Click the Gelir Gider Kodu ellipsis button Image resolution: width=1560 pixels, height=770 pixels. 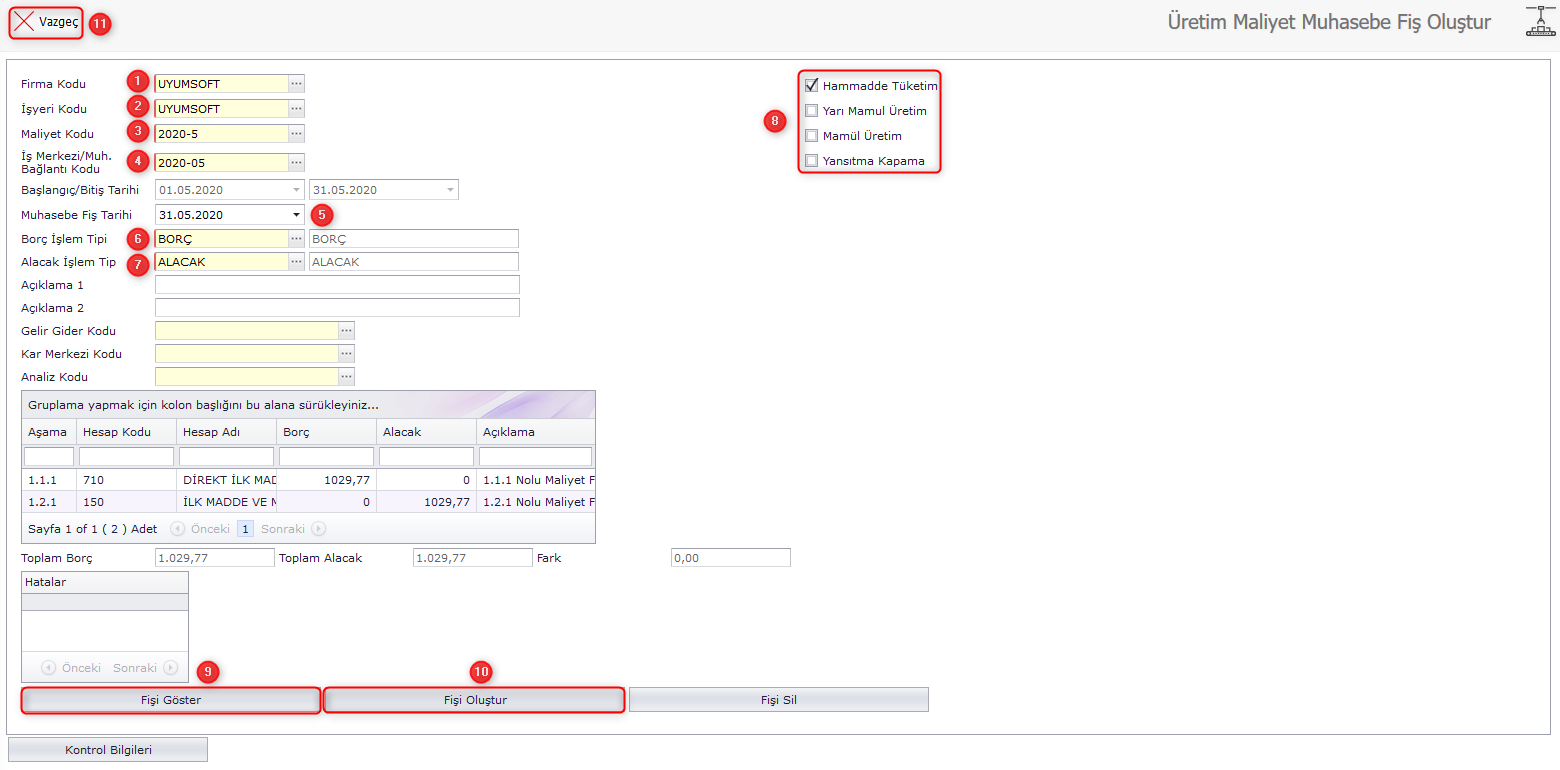click(346, 331)
